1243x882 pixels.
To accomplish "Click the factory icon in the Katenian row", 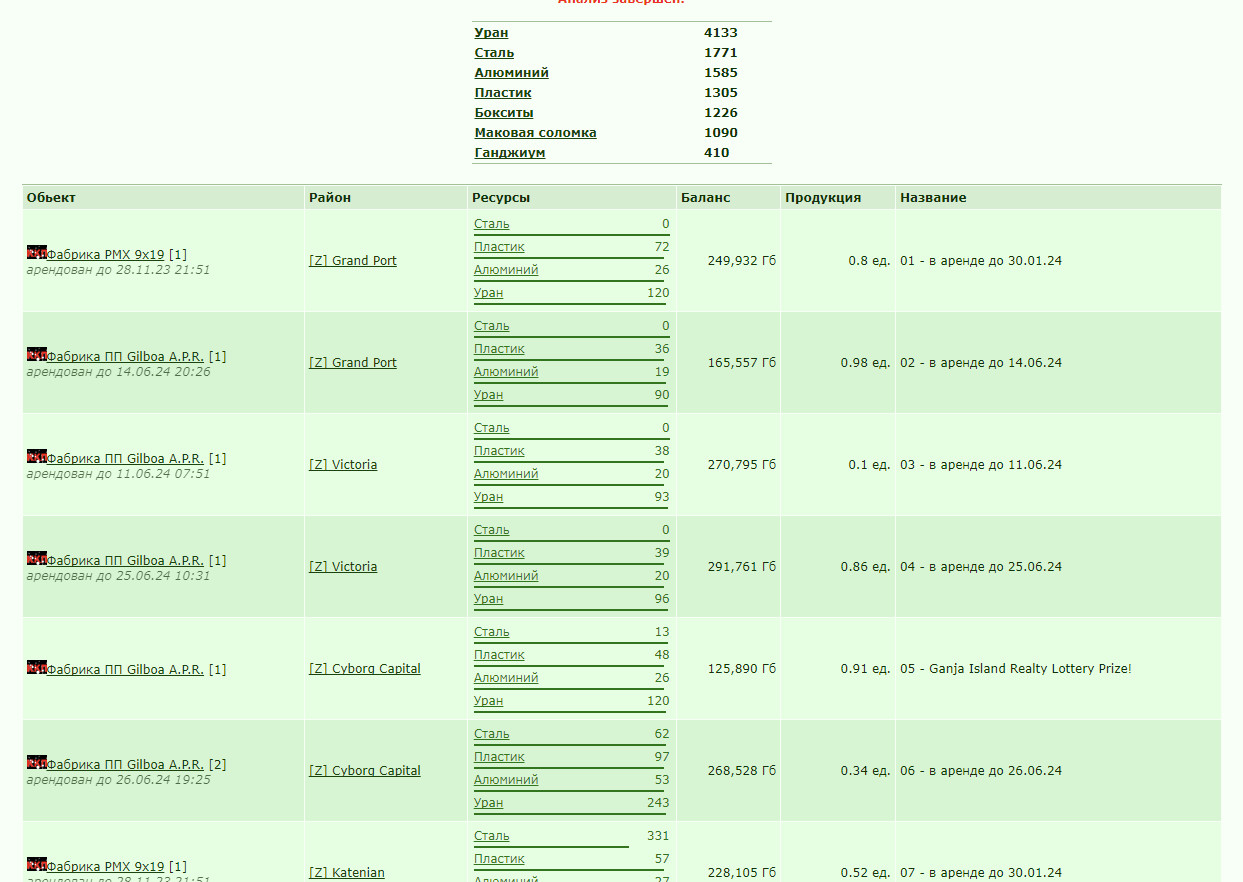I will (37, 865).
